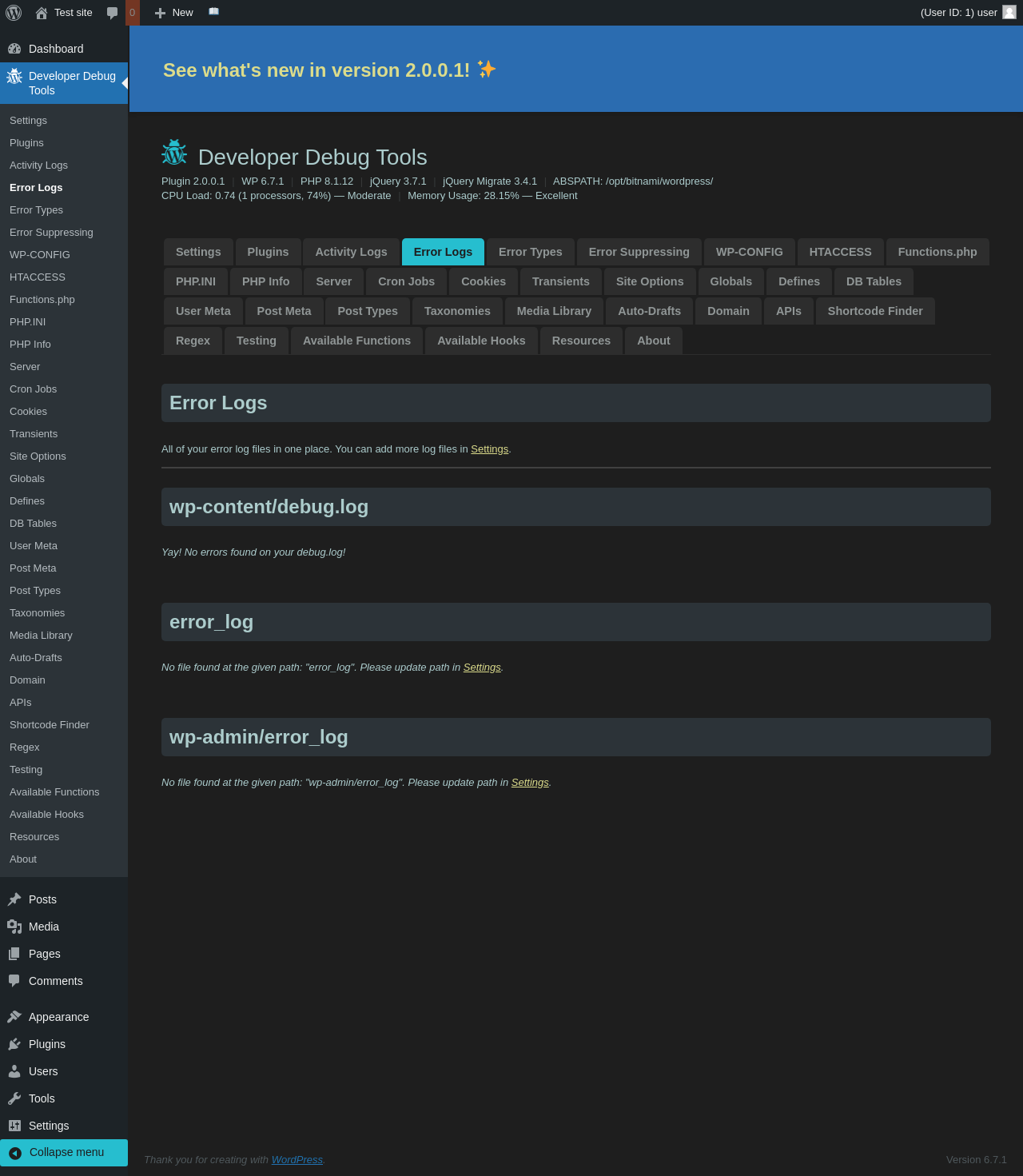Open the user avatar in top right

[x=1009, y=12]
